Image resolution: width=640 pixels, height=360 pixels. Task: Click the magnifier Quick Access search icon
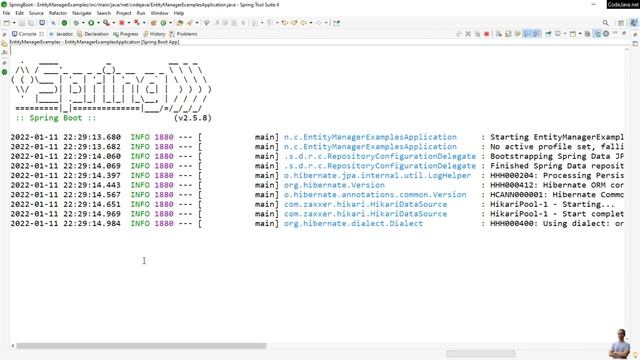[606, 23]
